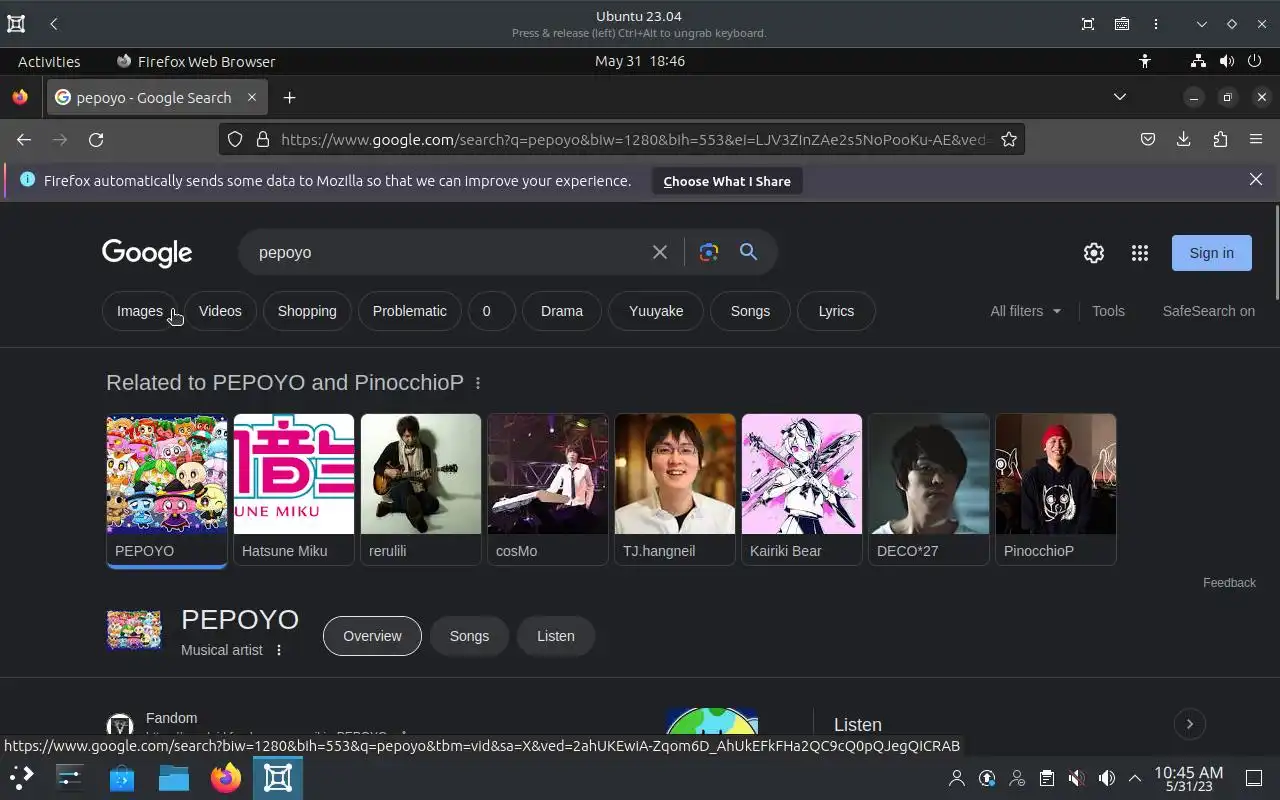Screen dimensions: 1280x800
Task: Click SafeSearch on setting
Action: pyautogui.click(x=1208, y=311)
